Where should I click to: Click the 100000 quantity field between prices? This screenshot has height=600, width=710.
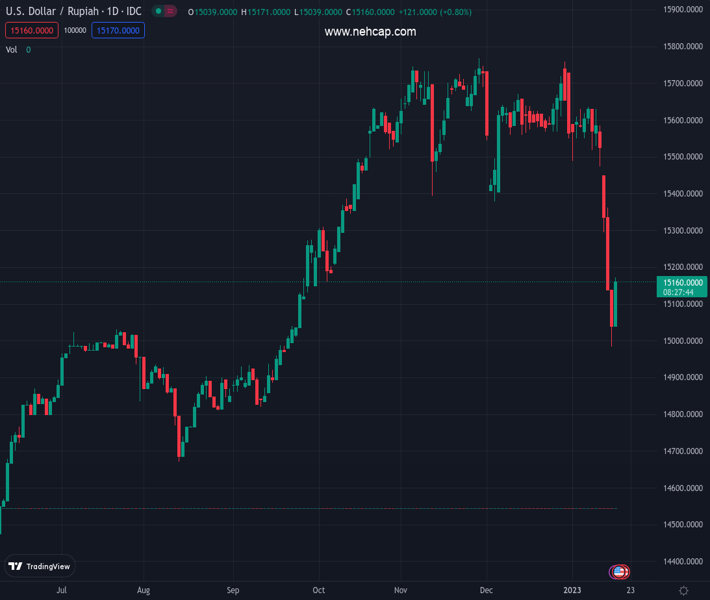[x=75, y=31]
